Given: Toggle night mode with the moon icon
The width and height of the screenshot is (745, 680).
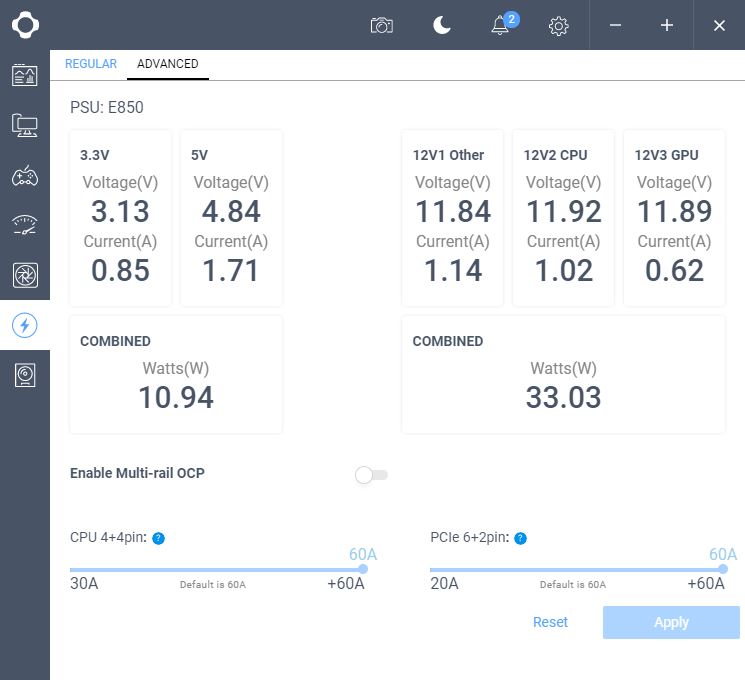Looking at the screenshot, I should pos(441,25).
